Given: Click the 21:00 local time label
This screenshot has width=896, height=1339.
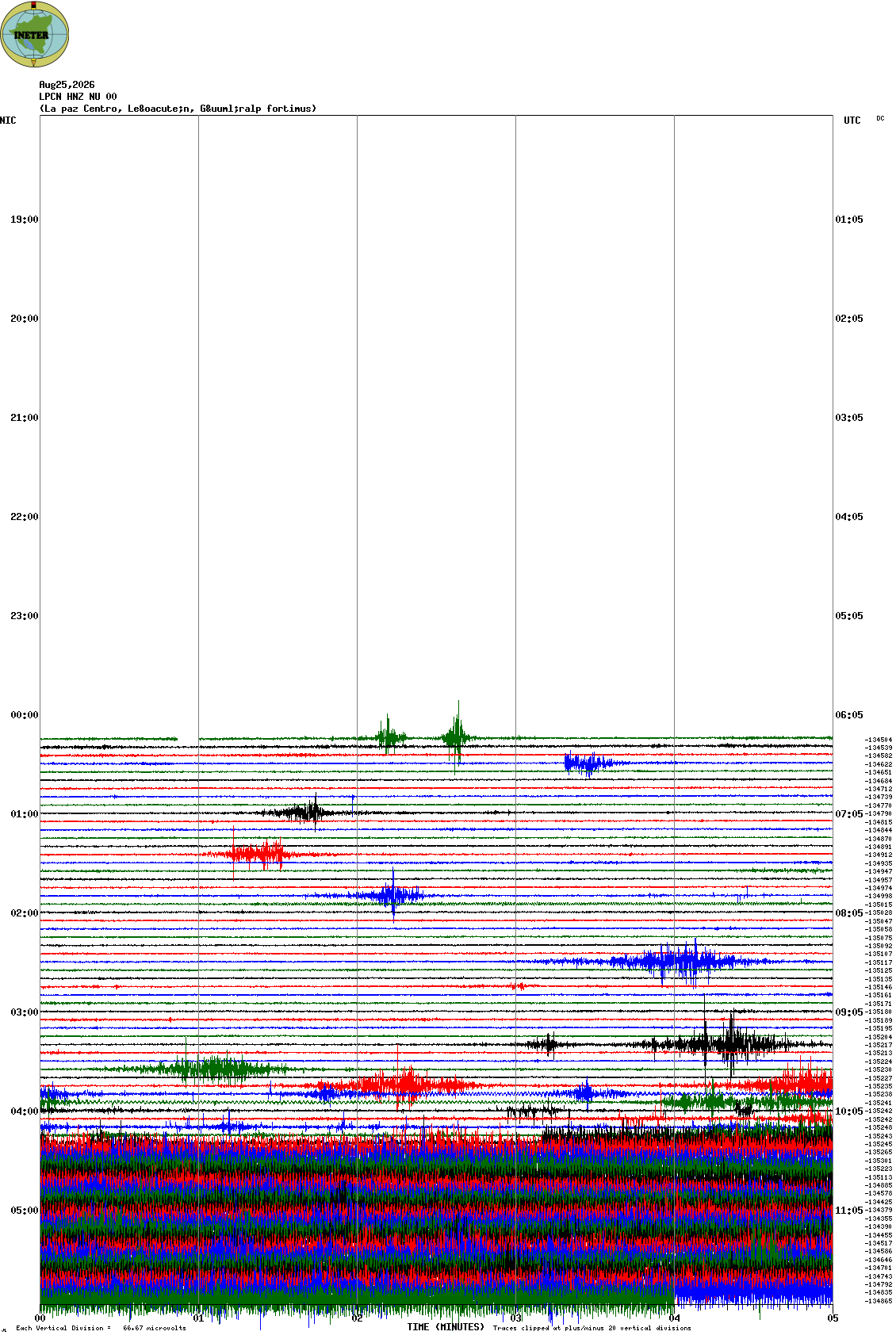Looking at the screenshot, I should (x=24, y=418).
